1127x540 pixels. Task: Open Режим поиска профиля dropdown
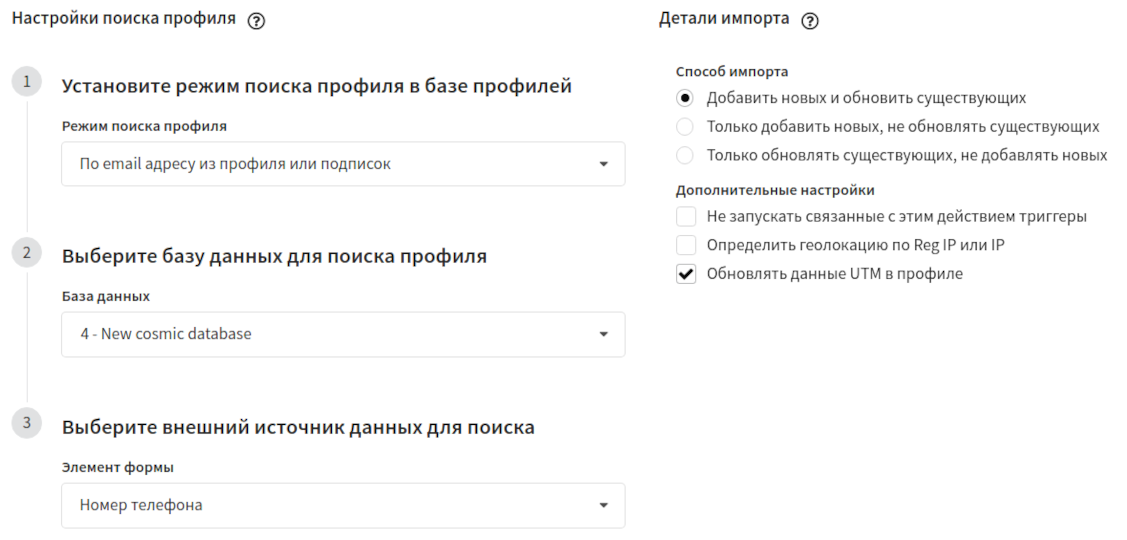[343, 164]
